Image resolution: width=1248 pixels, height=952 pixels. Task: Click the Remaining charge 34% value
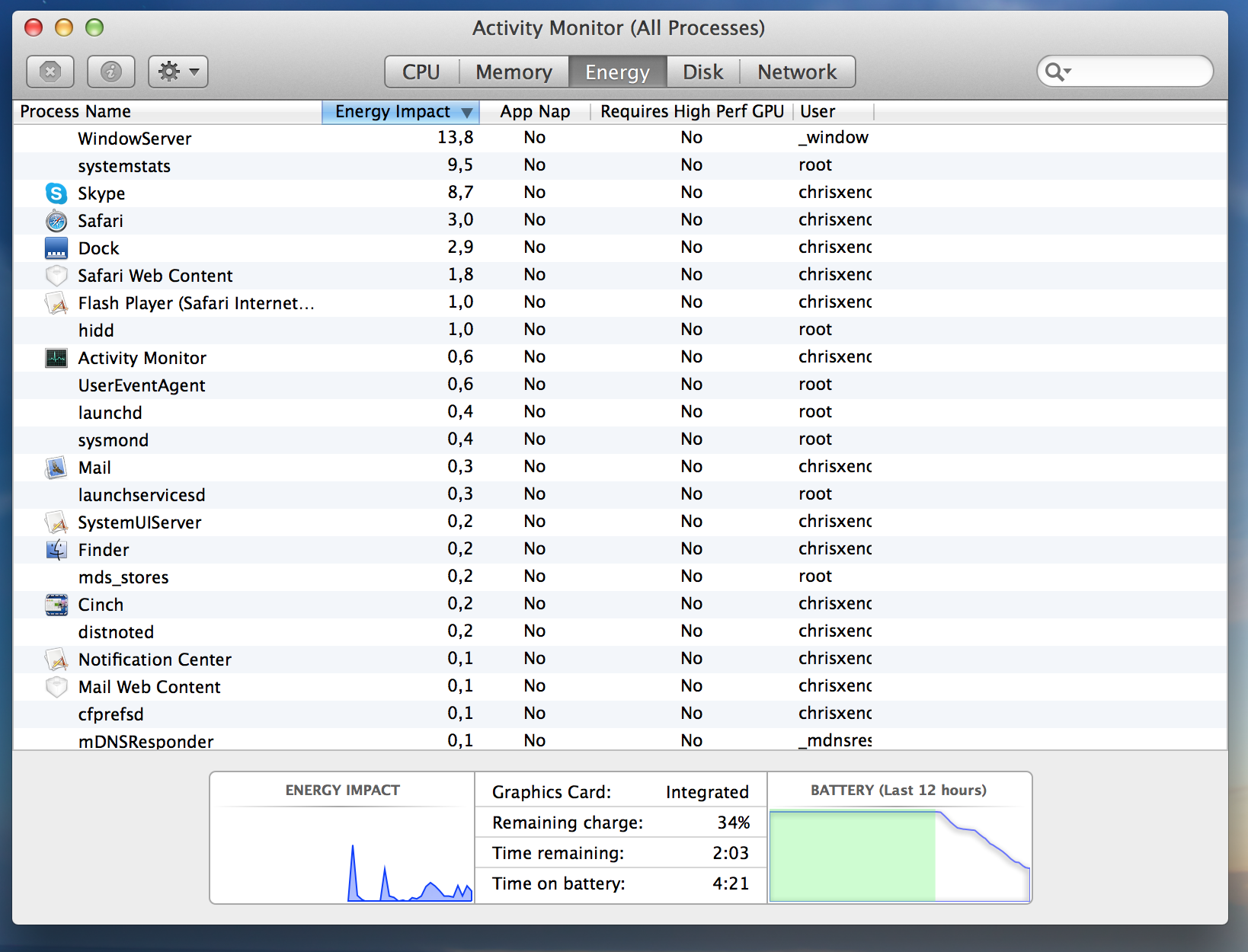click(734, 823)
